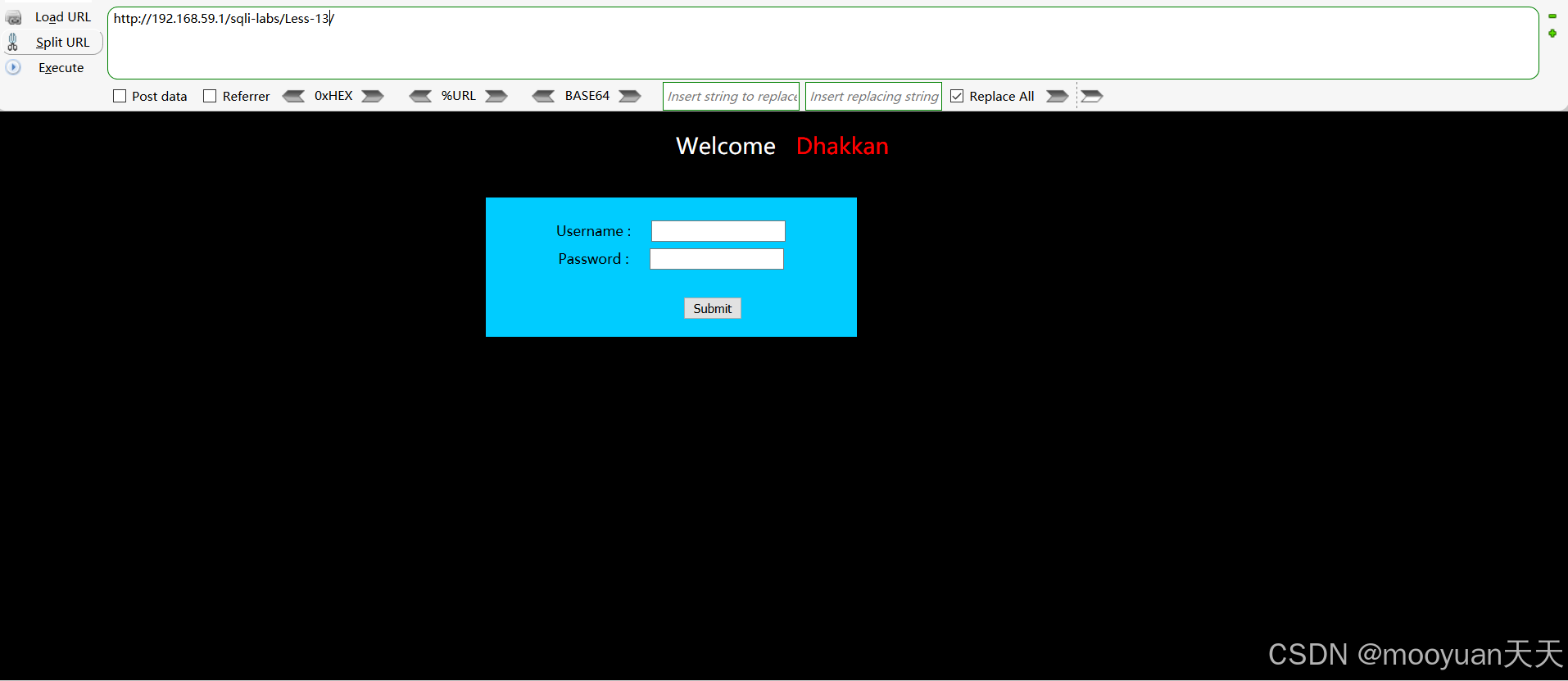The width and height of the screenshot is (1568, 681).
Task: Click the BASE64 decode left arrow
Action: click(x=543, y=96)
